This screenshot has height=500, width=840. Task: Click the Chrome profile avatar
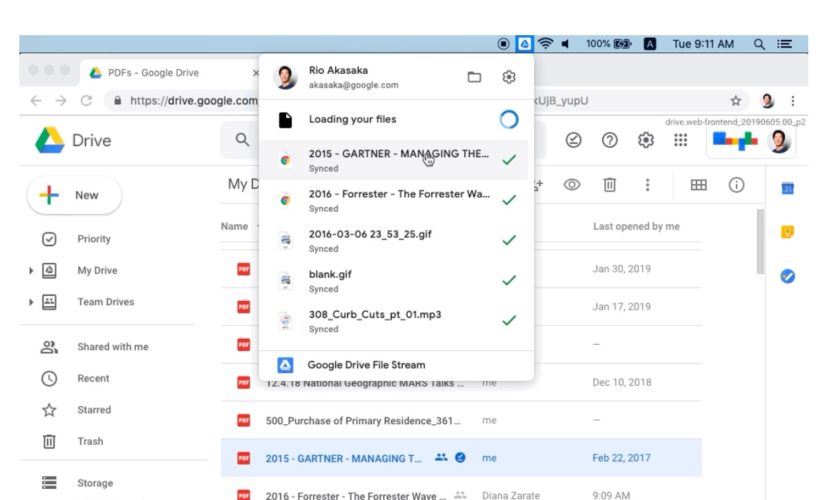tap(767, 101)
